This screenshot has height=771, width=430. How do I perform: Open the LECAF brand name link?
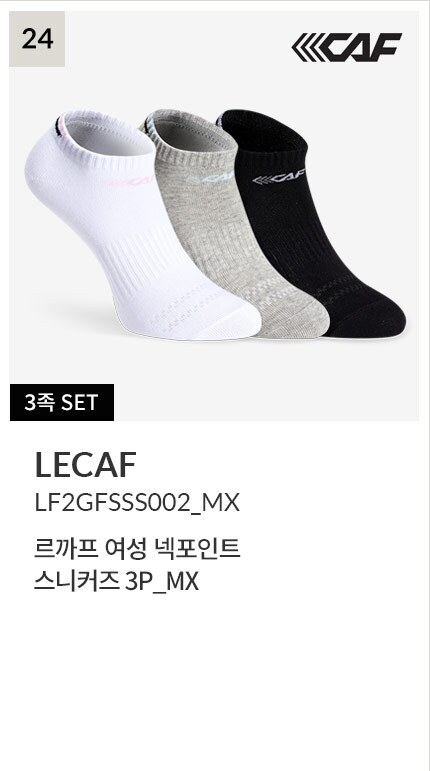tap(86, 465)
